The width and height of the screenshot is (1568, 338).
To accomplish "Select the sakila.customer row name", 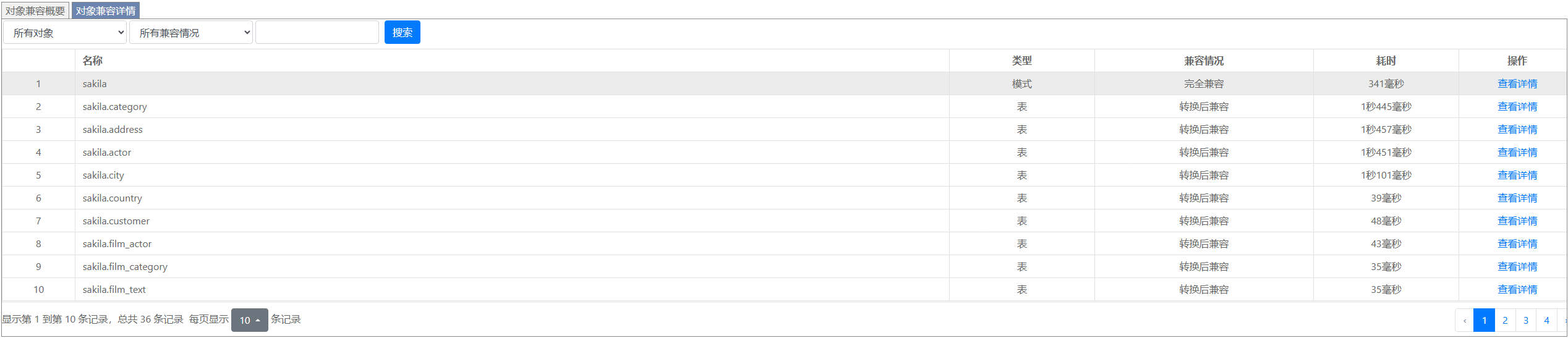I will 116,221.
